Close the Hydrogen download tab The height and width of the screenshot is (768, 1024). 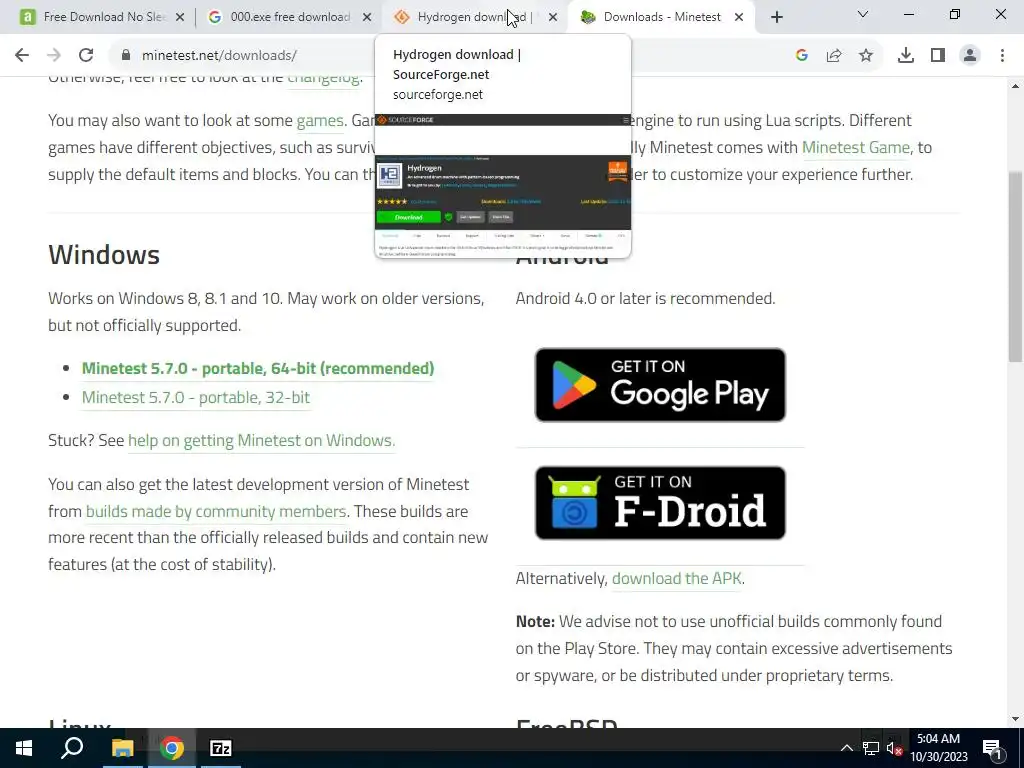coord(553,17)
